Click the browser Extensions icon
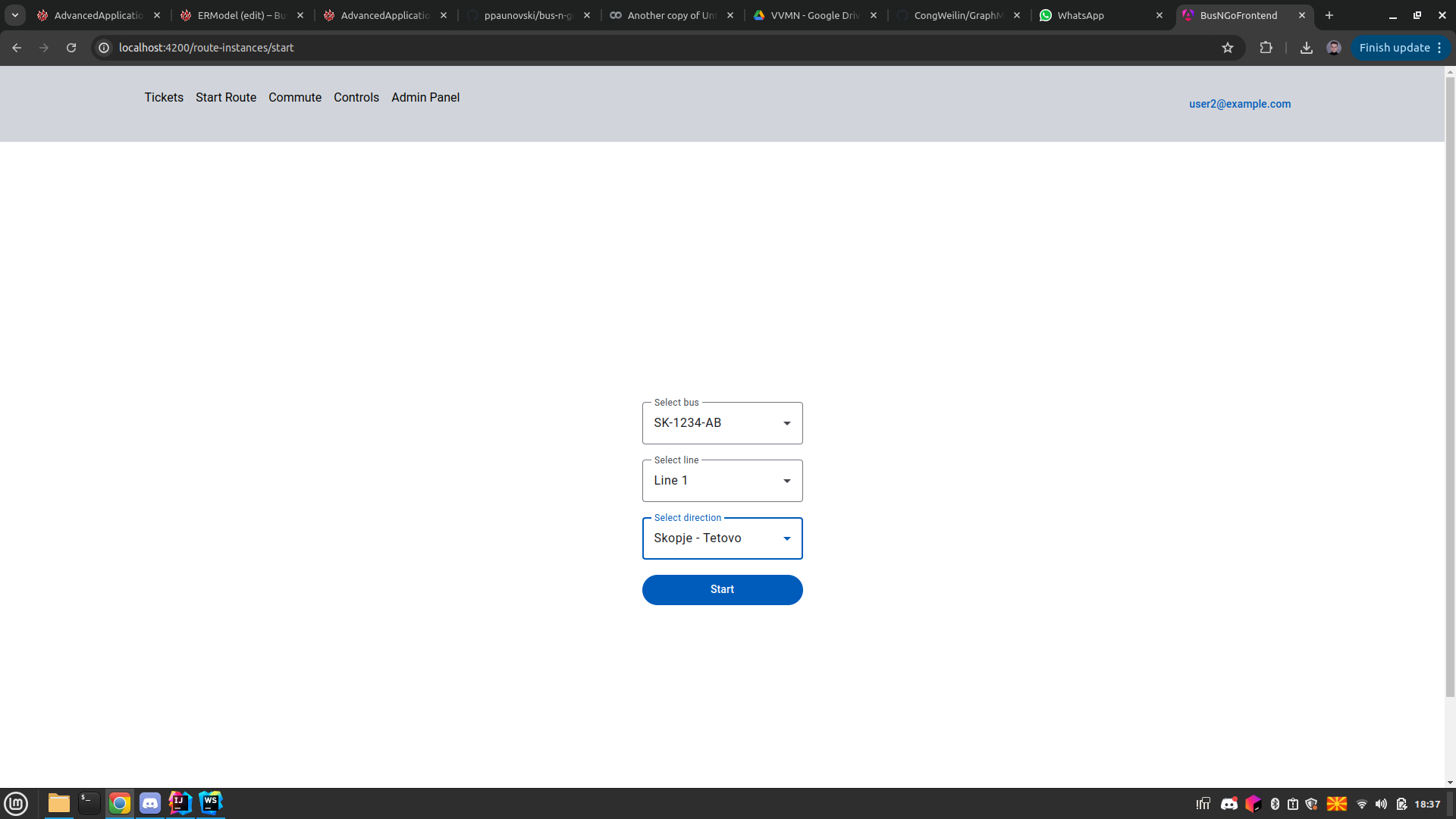 (1265, 47)
